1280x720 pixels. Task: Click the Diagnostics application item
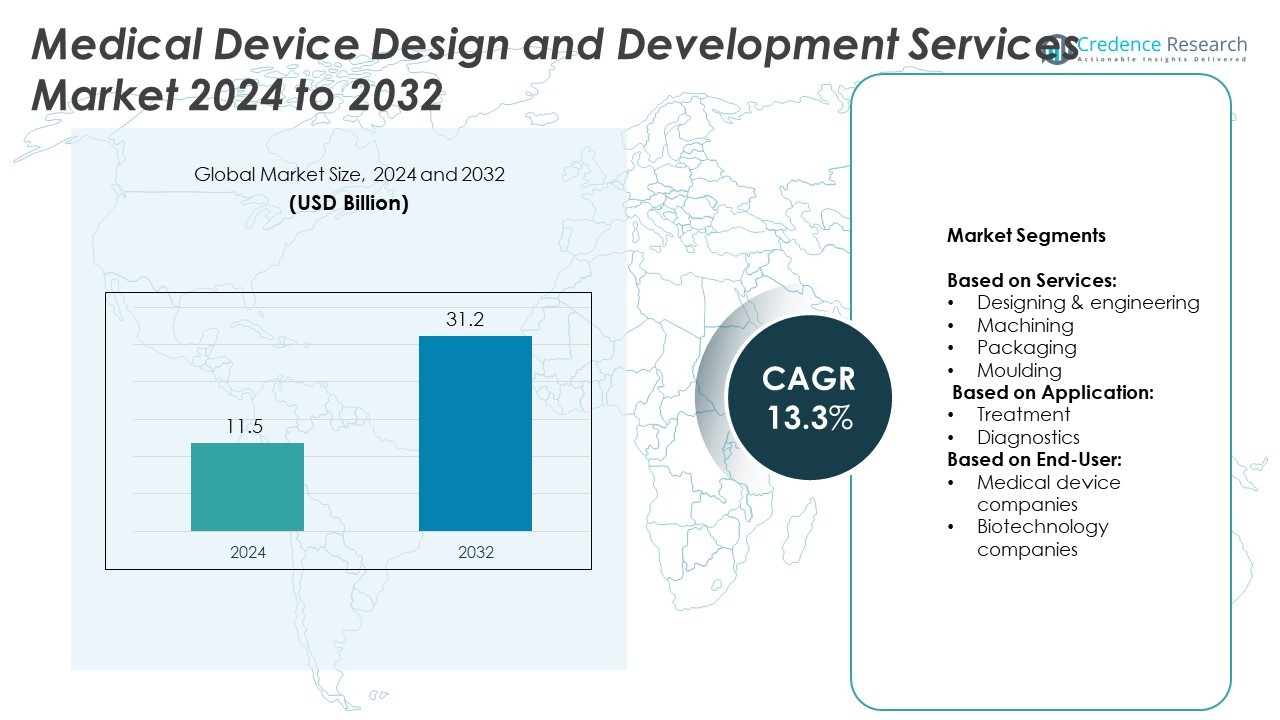click(x=1028, y=438)
